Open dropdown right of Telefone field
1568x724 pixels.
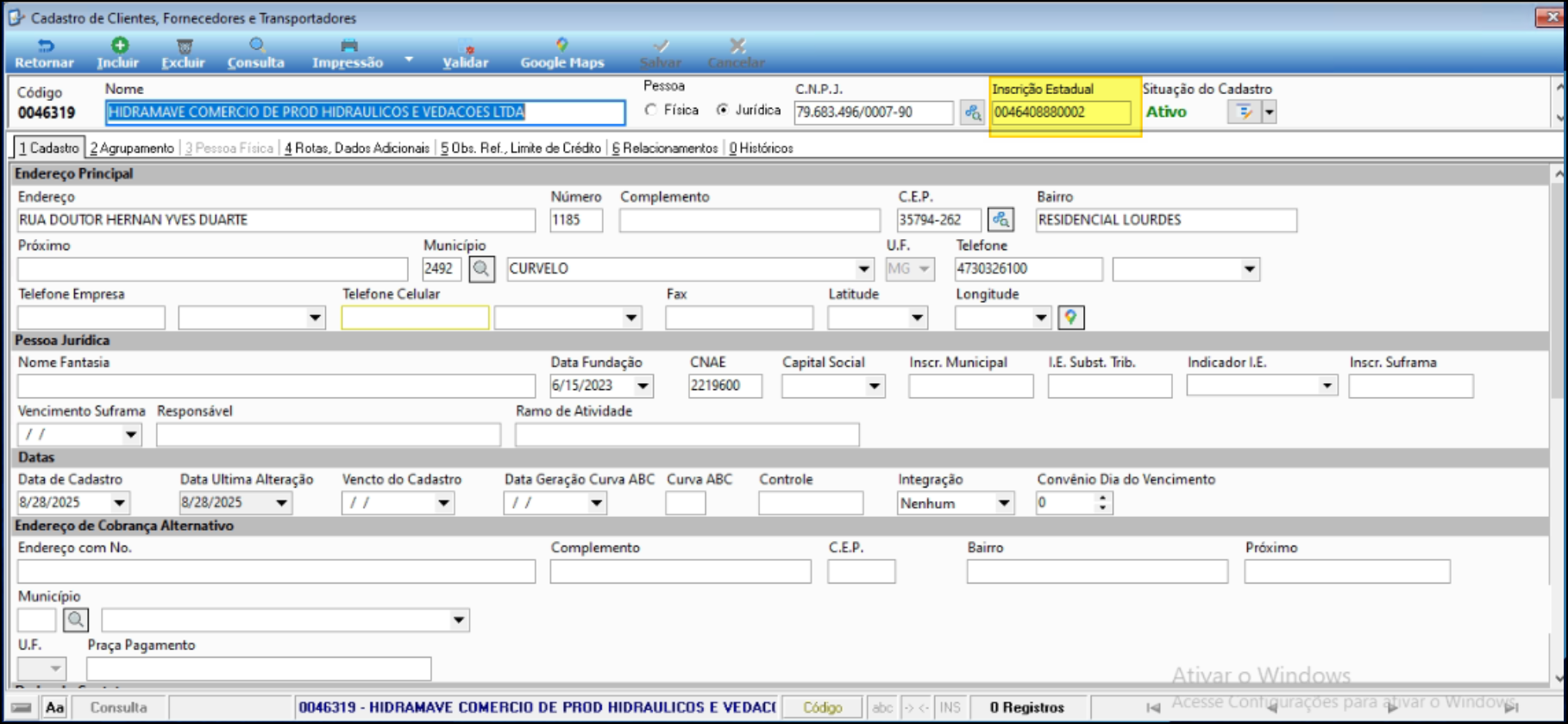coord(1249,269)
